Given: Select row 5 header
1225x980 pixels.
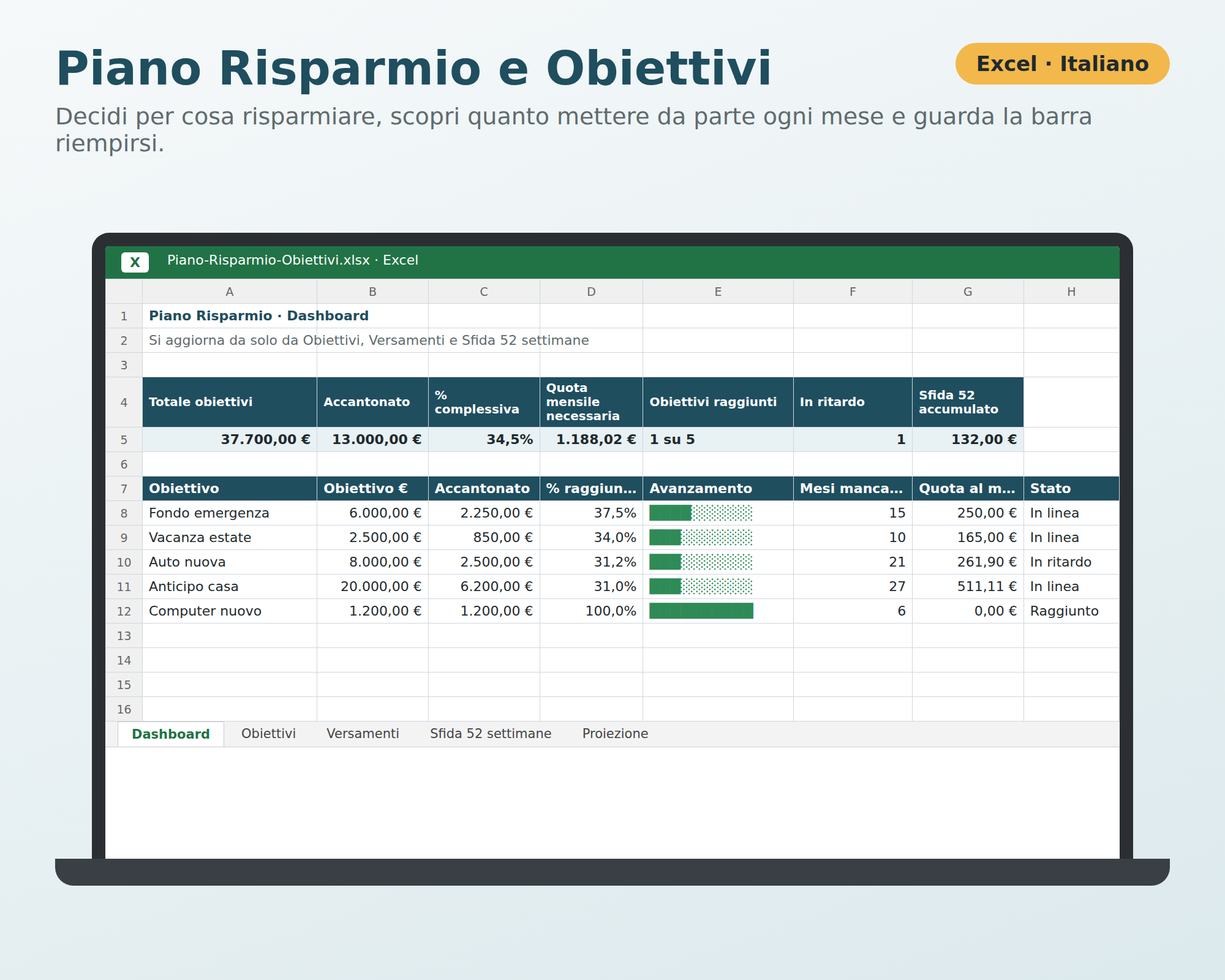Looking at the screenshot, I should pos(124,440).
